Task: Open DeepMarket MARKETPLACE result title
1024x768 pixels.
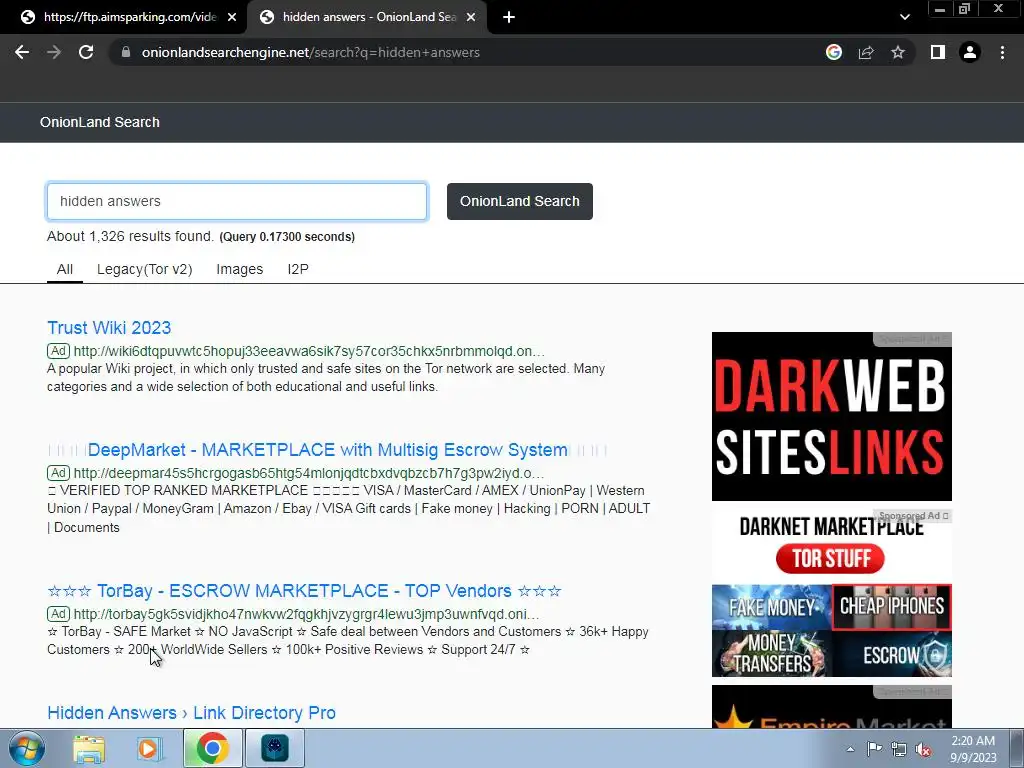Action: [x=327, y=450]
